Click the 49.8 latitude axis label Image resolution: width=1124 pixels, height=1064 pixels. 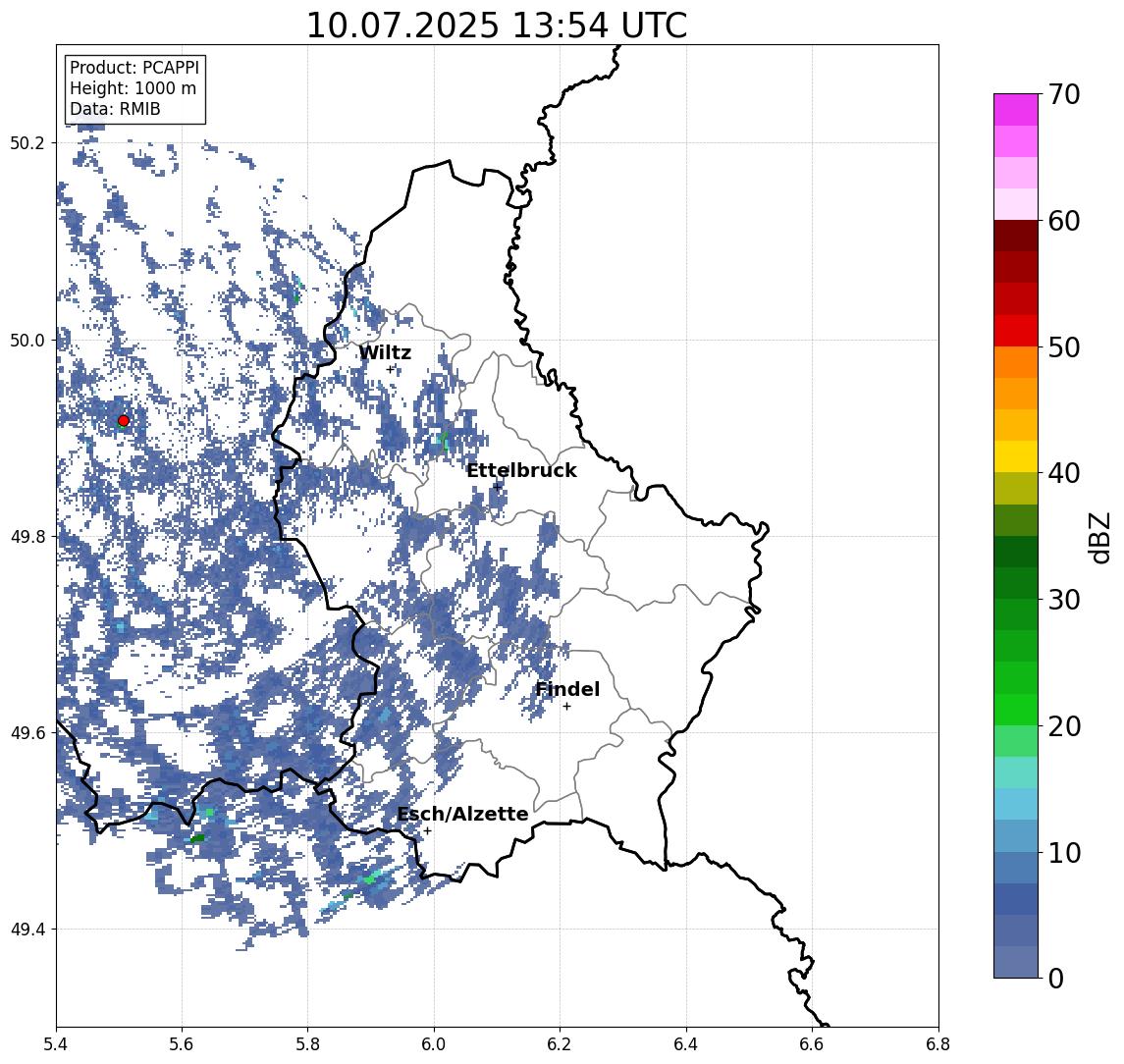point(27,536)
